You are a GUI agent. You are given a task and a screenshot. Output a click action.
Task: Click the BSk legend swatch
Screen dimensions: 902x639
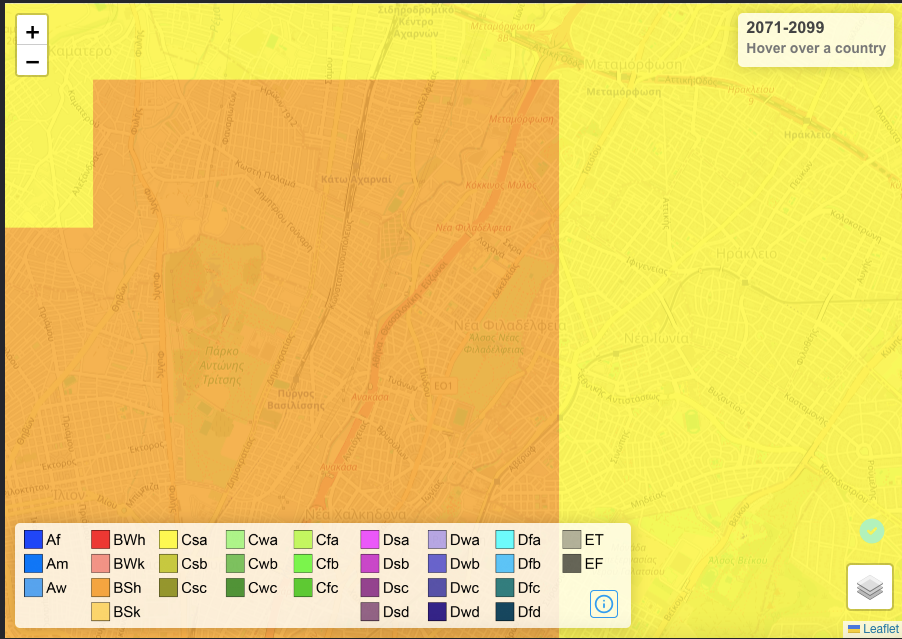(x=100, y=612)
